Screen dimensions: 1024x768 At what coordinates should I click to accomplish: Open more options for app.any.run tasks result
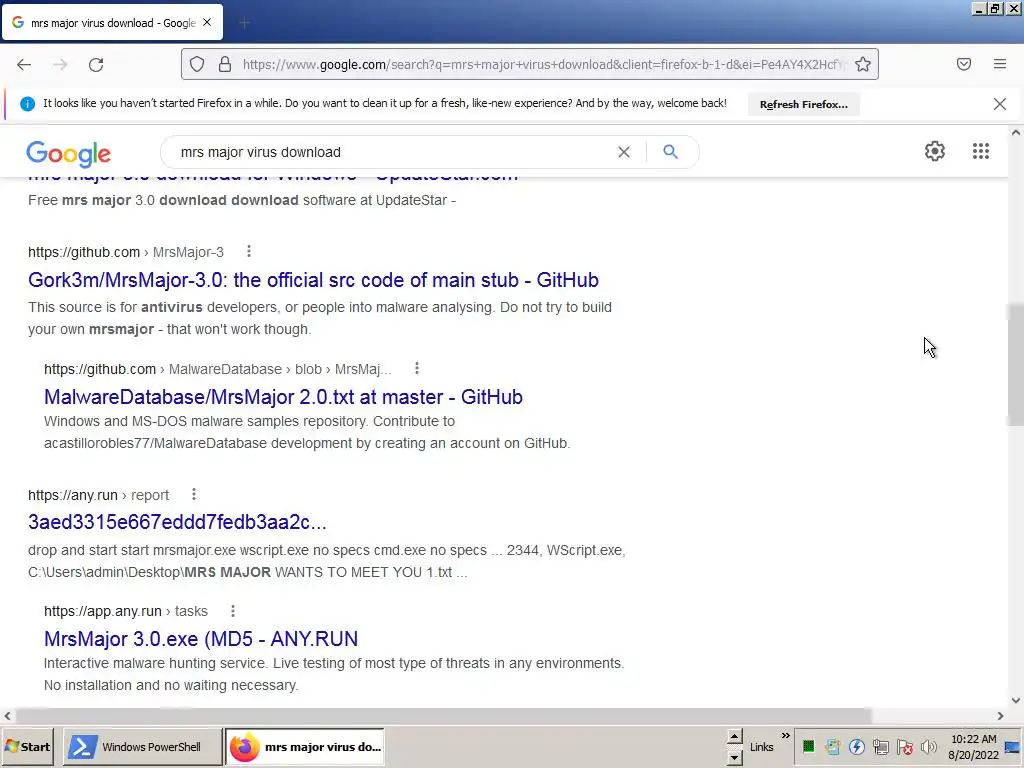232,611
